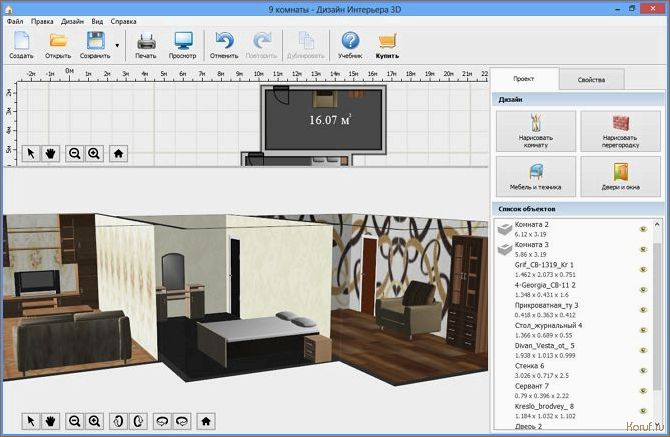670x437 pixels.
Task: Click the Двери и окна button
Action: [620, 176]
